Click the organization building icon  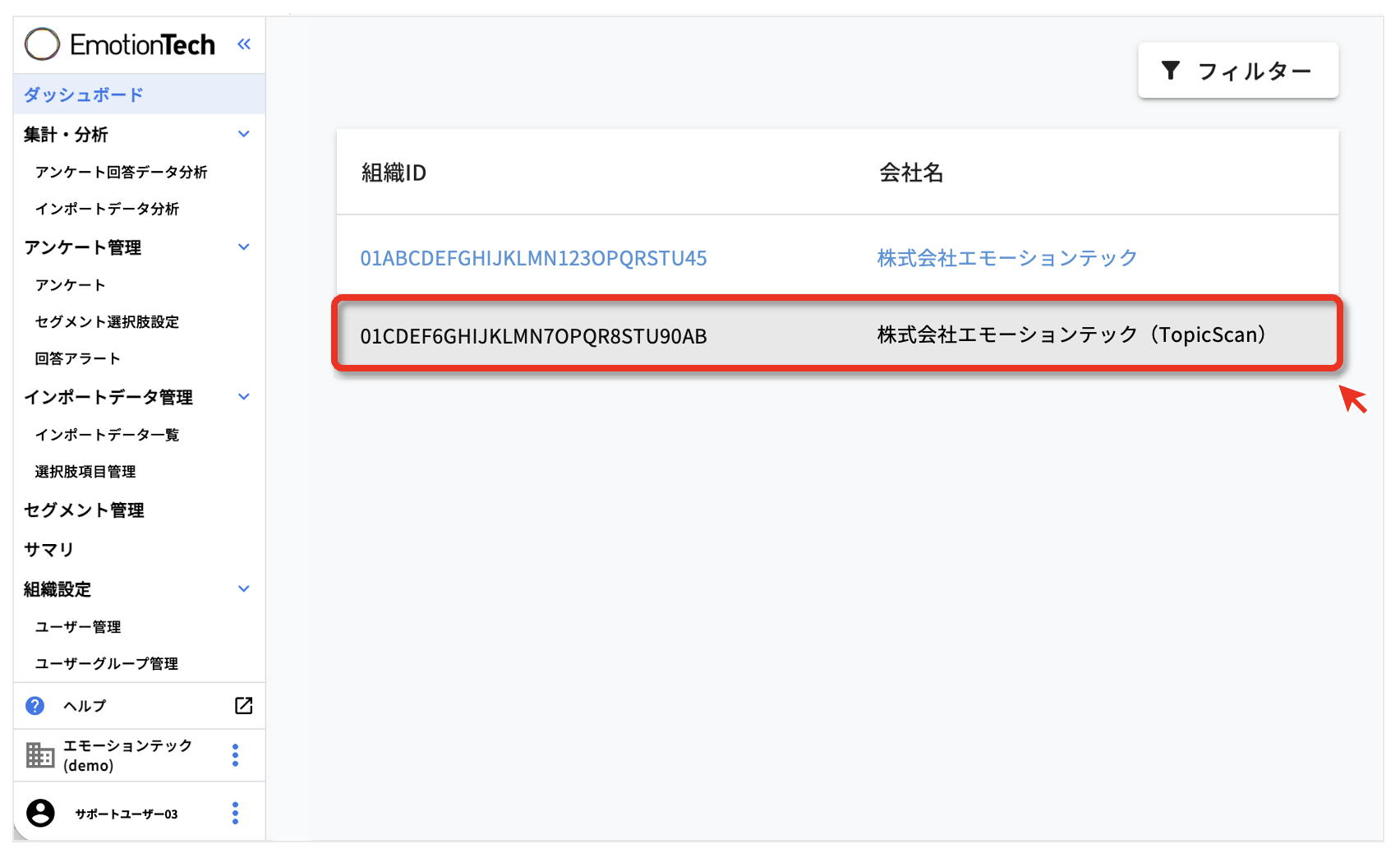[x=39, y=755]
